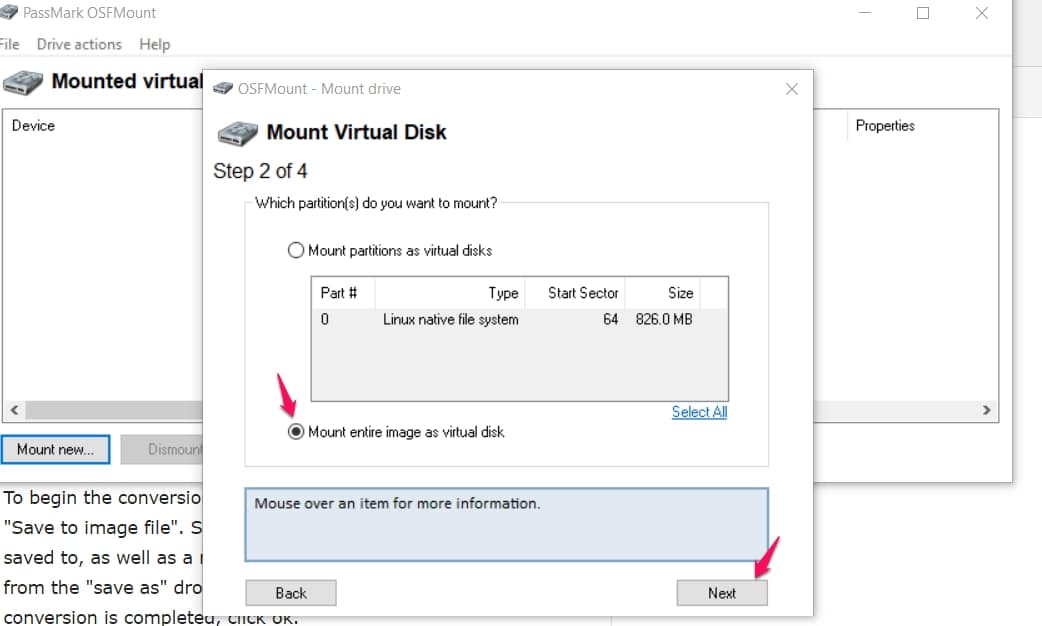This screenshot has width=1042, height=626.
Task: Click the PassMark OSFMount title bar app icon
Action: (9, 12)
